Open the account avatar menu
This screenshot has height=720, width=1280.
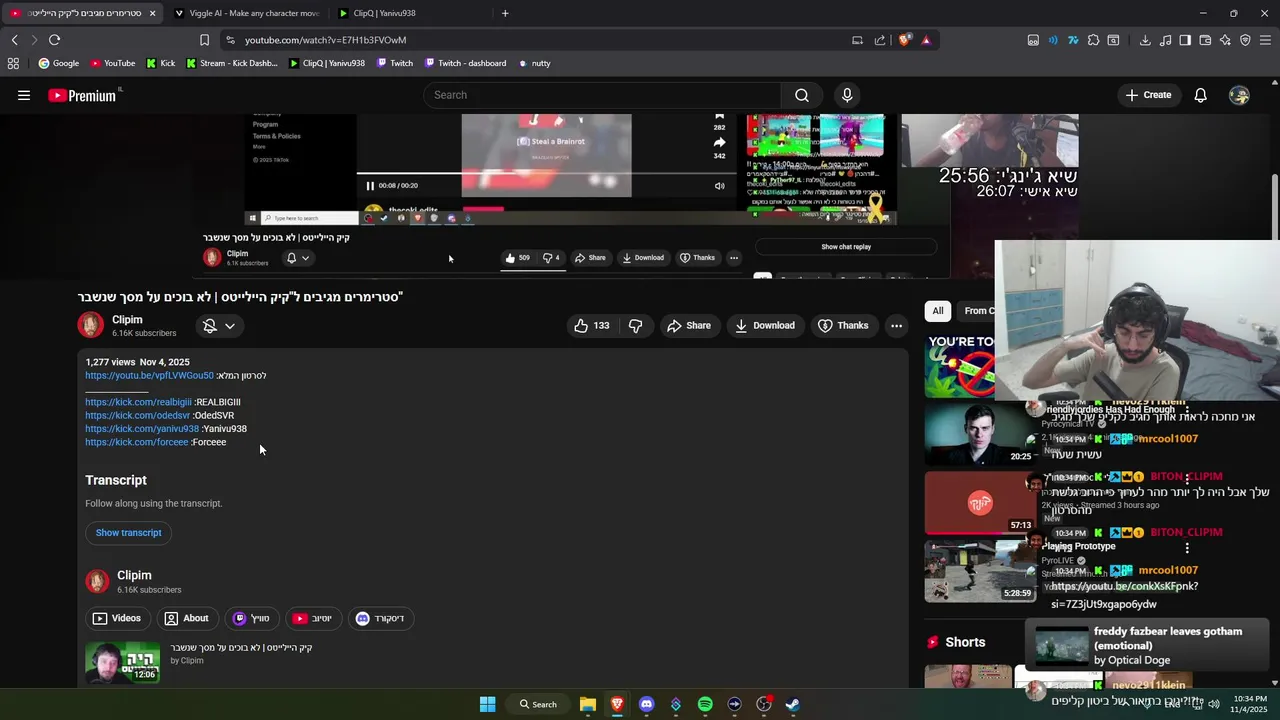point(1240,95)
